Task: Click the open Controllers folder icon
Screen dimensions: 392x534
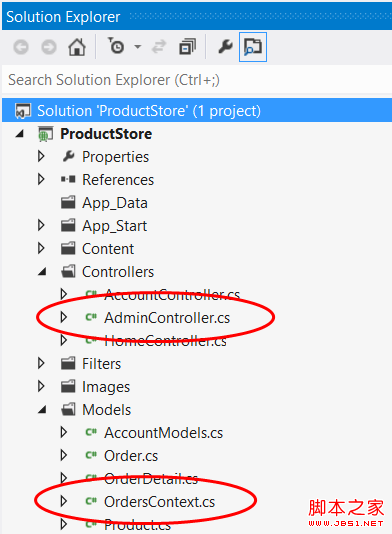Action: [x=68, y=271]
